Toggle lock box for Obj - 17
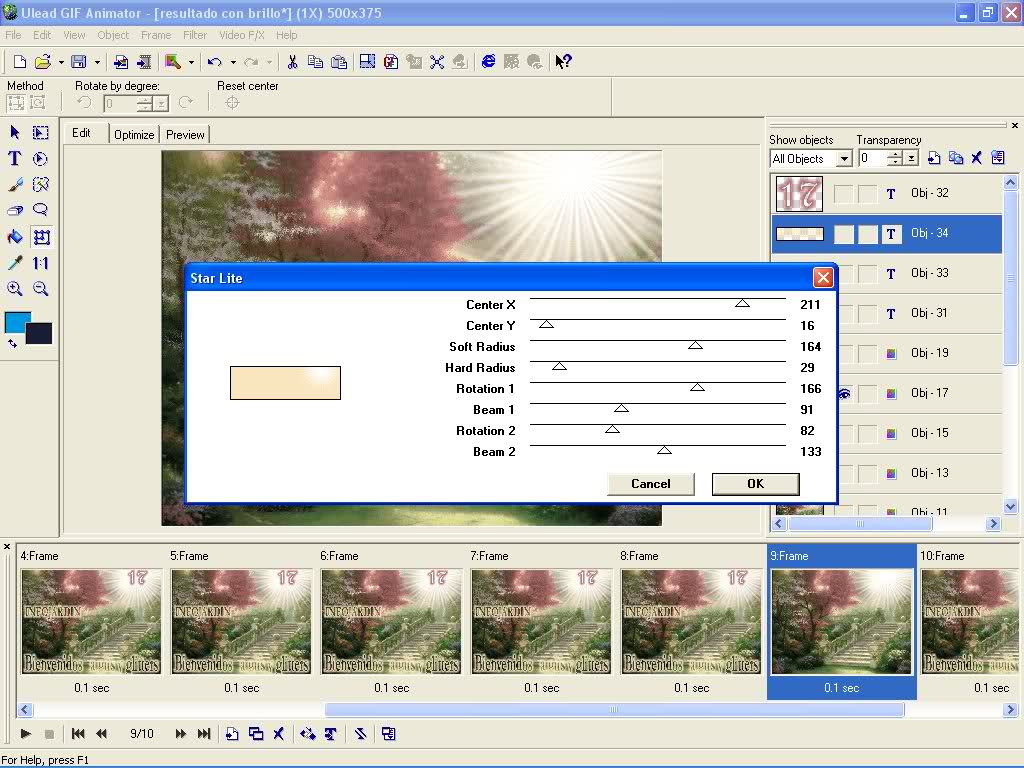 click(867, 393)
